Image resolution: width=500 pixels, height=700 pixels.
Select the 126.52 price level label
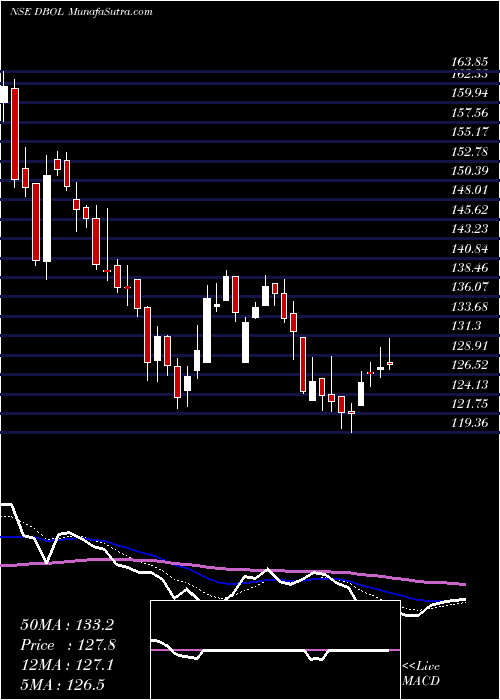pyautogui.click(x=470, y=365)
